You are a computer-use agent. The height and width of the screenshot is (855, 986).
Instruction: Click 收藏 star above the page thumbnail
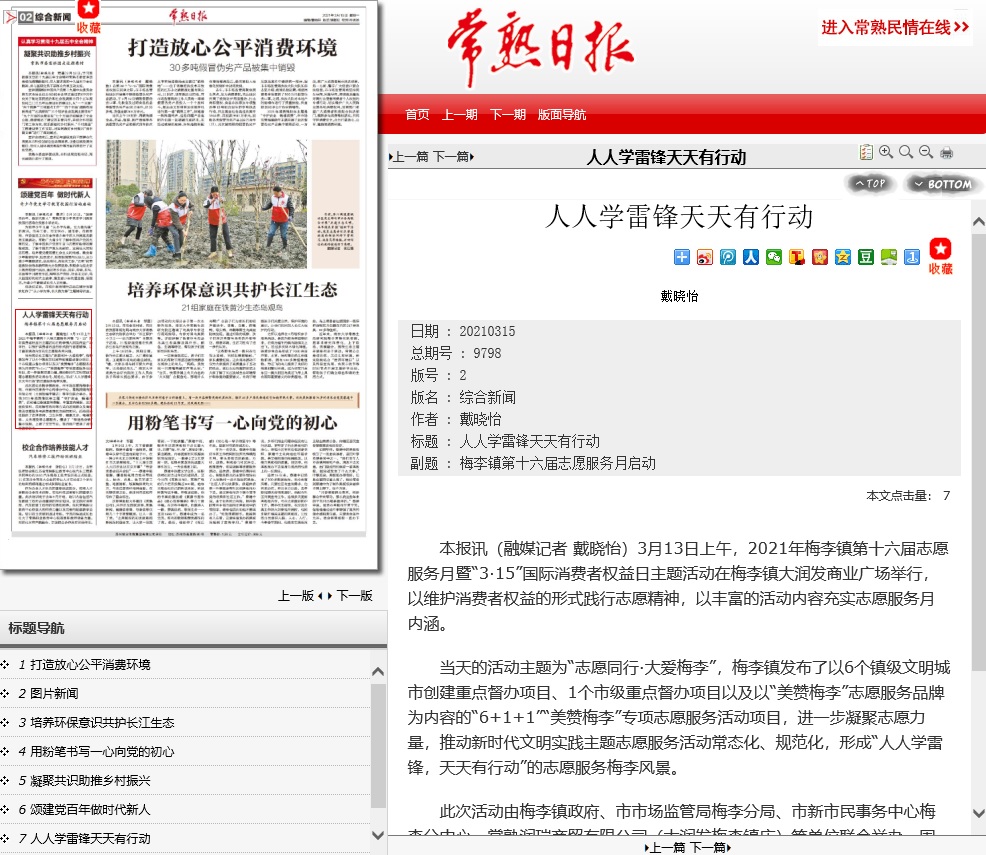[x=89, y=17]
